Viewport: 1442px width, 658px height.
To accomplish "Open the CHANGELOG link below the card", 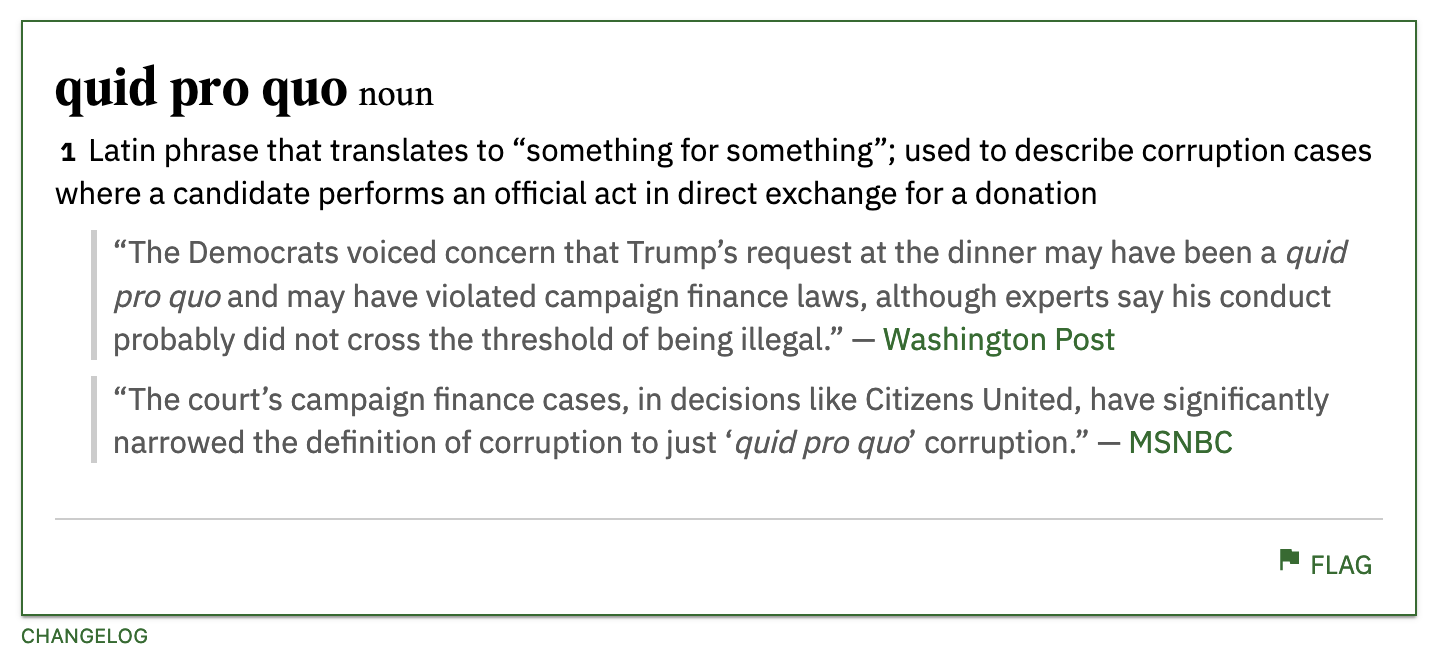I will coord(84,636).
